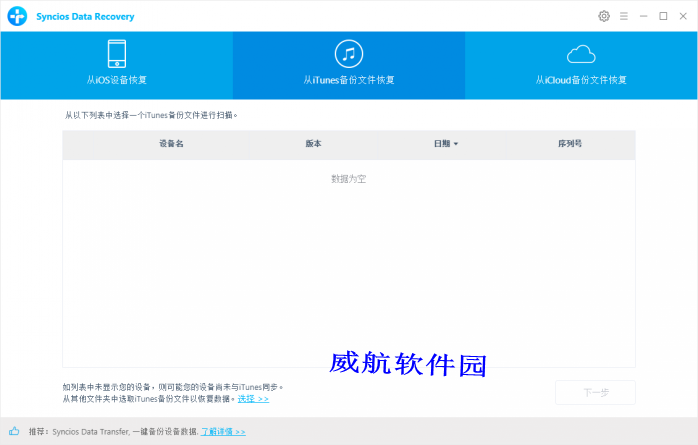Viewport: 698px width, 445px height.
Task: Minimize the Syncios window
Action: pos(643,16)
